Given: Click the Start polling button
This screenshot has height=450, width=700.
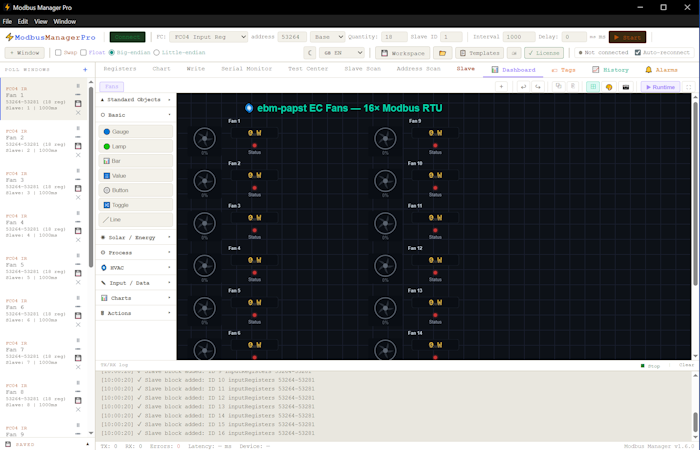Looking at the screenshot, I should point(627,37).
